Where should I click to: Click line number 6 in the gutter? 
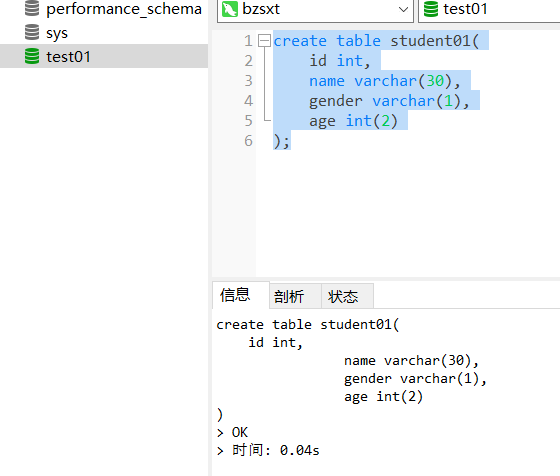click(x=248, y=141)
